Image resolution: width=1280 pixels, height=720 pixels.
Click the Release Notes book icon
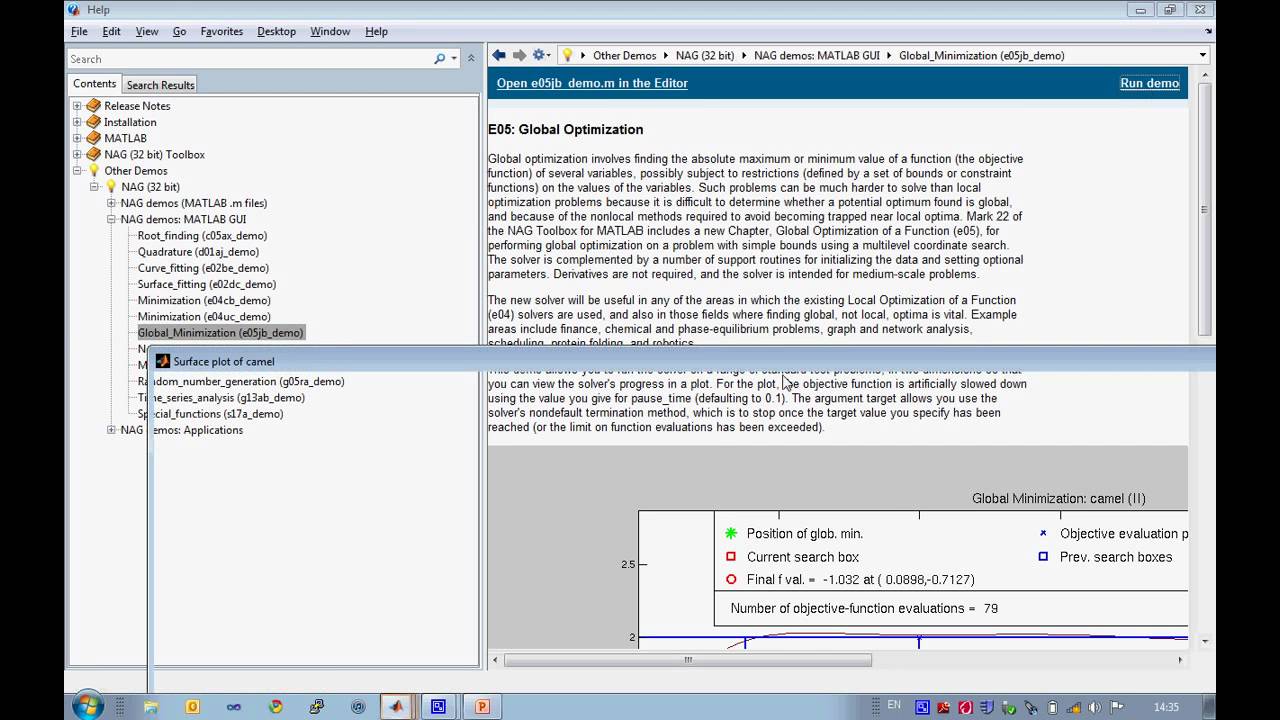[x=93, y=106]
